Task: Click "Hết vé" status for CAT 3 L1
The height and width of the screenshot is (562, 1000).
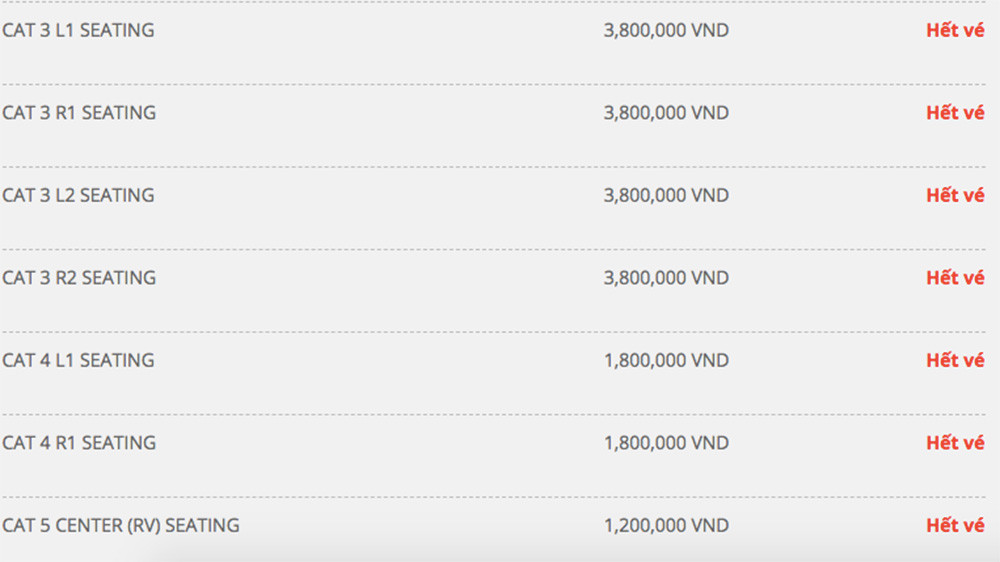Action: 955,31
